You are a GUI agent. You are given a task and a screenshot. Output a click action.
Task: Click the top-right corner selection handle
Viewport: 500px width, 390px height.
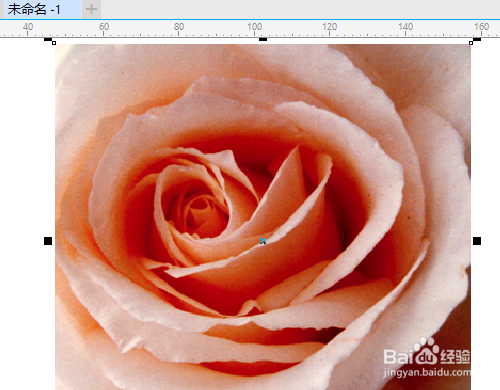477,39
